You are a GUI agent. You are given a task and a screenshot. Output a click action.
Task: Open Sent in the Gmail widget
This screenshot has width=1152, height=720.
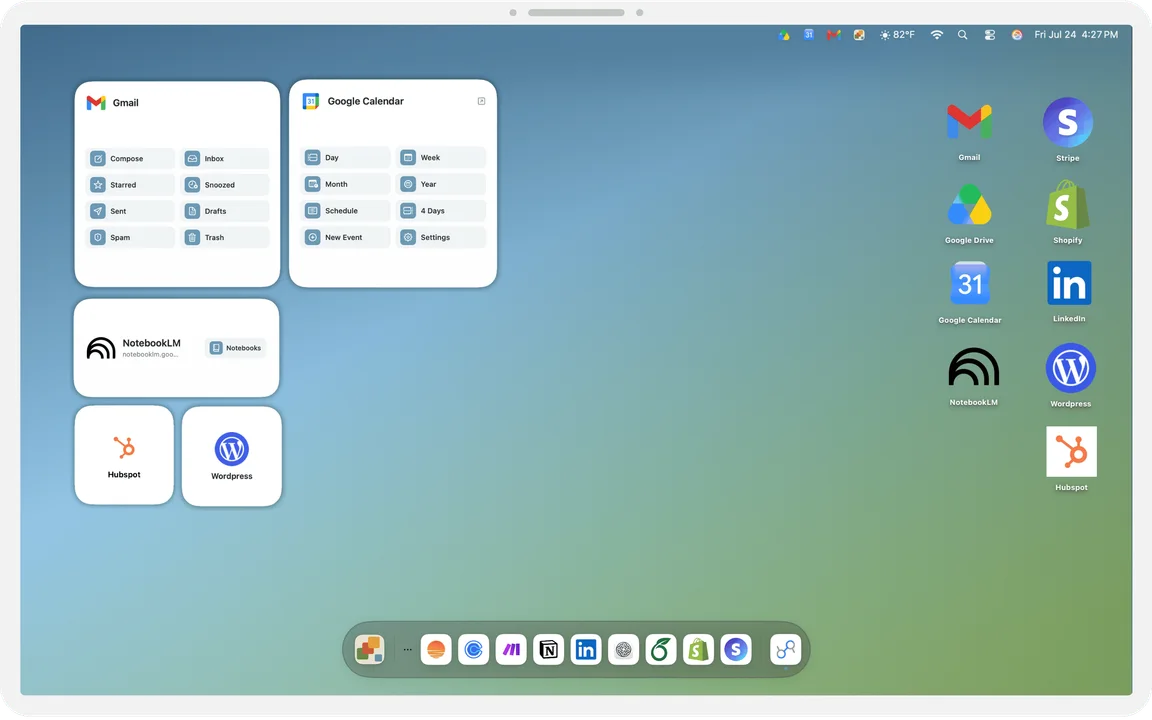131,212
